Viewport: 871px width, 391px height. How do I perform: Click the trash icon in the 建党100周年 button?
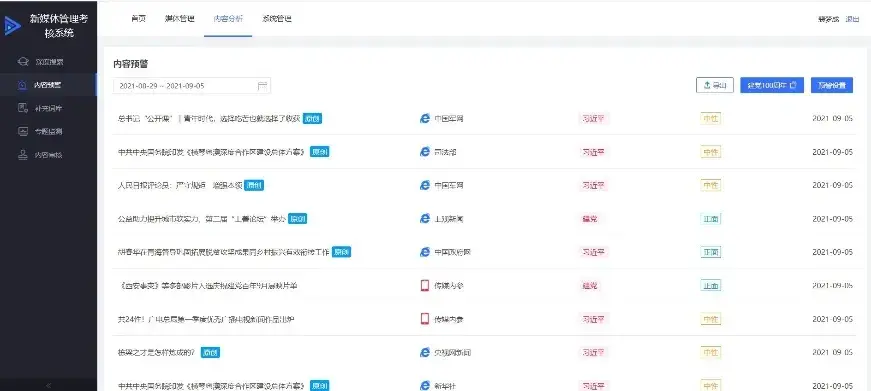(793, 85)
